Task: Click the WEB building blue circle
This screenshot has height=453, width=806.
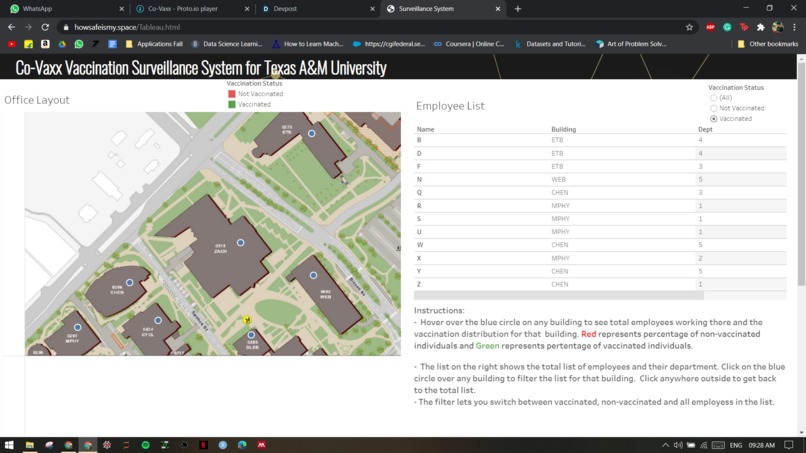Action: [313, 276]
